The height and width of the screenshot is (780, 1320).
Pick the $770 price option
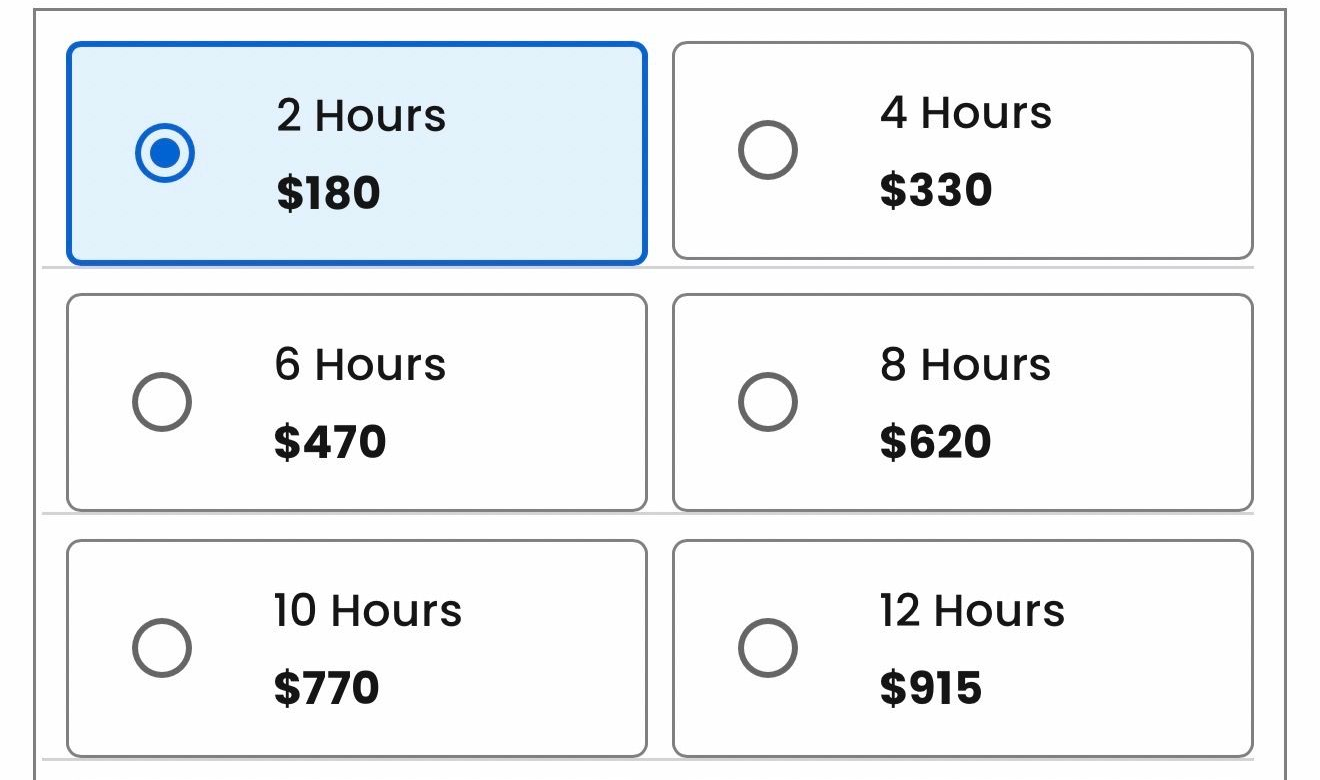click(327, 688)
